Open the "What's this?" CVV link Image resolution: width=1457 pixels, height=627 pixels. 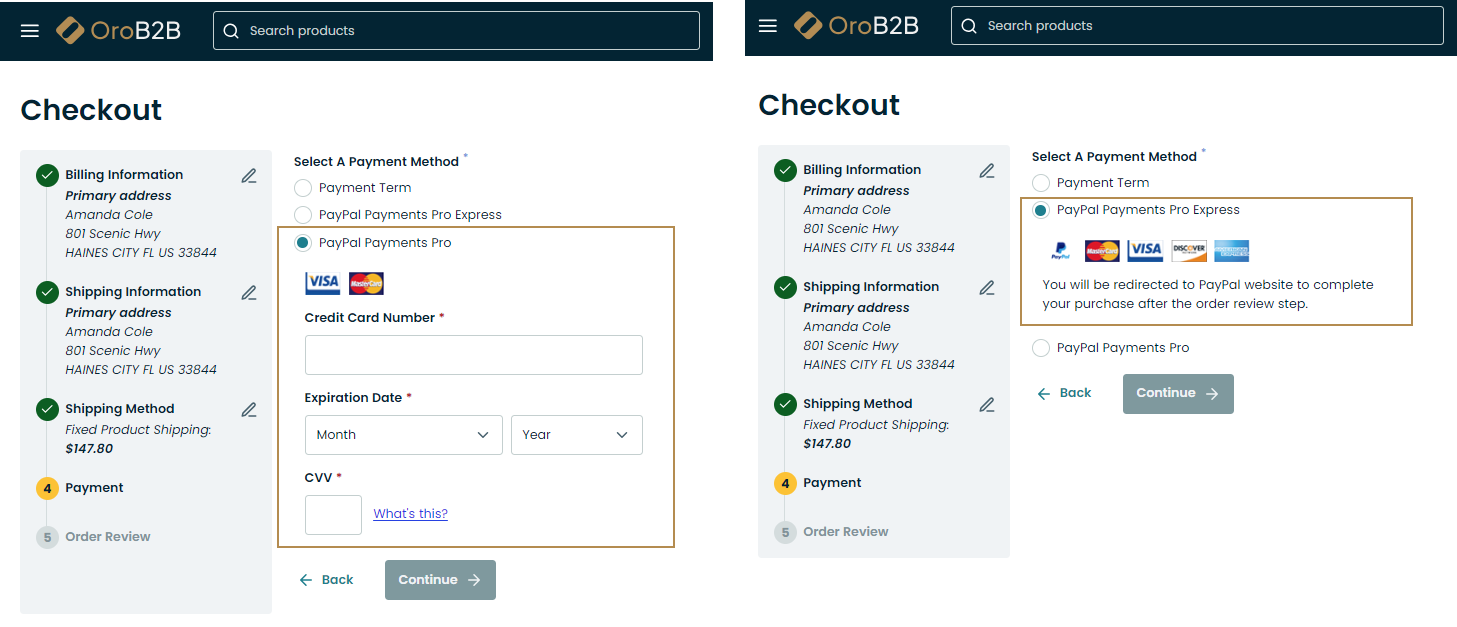(410, 514)
